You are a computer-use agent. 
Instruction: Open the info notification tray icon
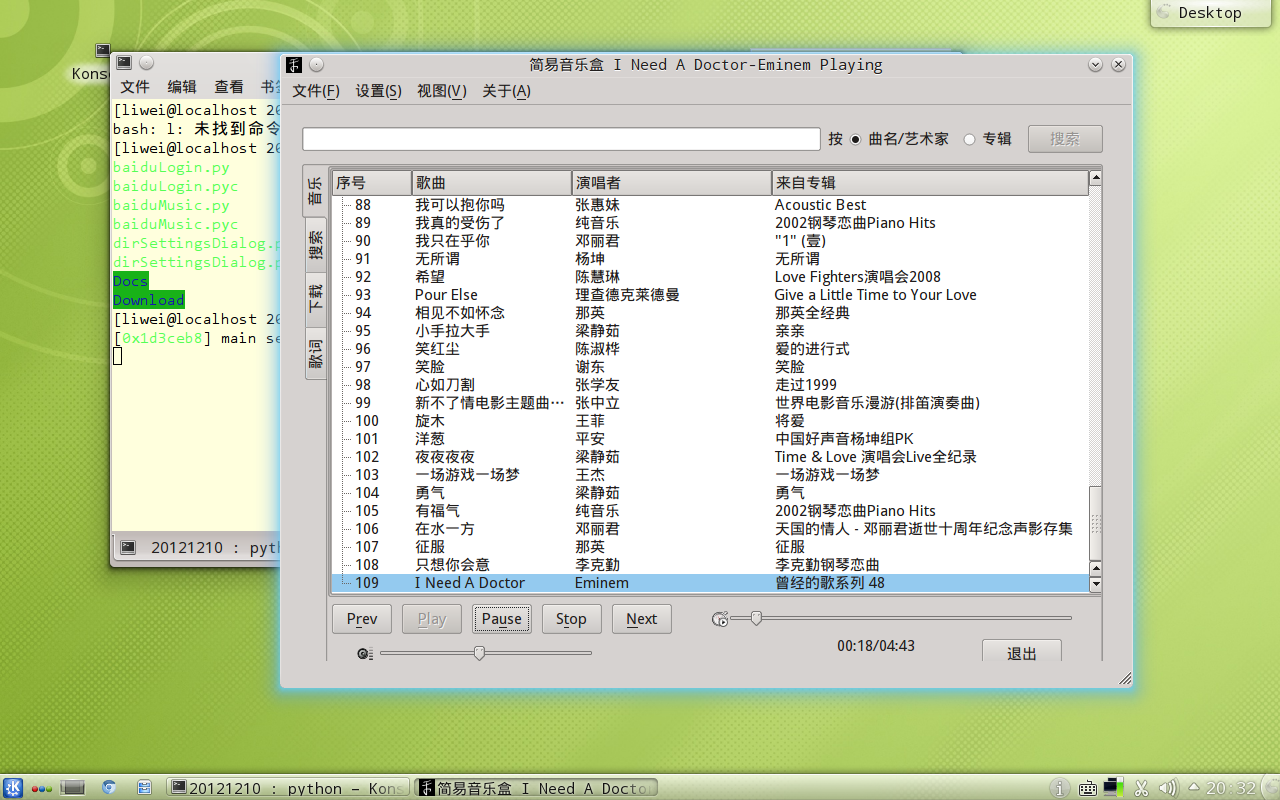tap(1061, 788)
